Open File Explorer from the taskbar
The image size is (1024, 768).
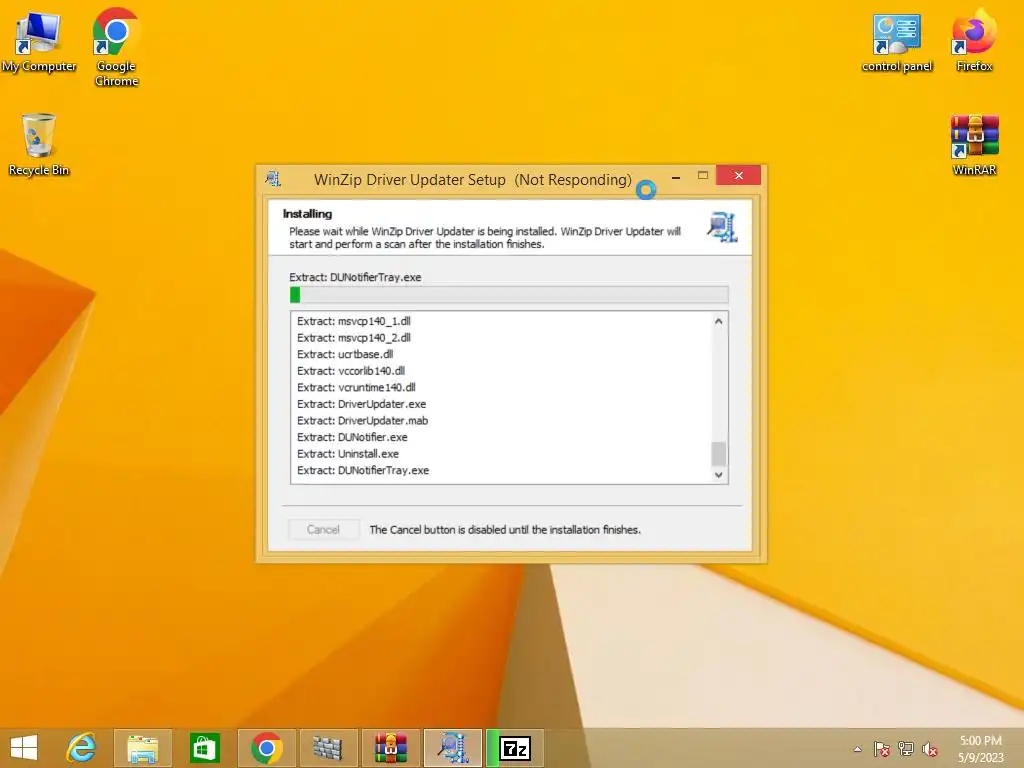[142, 748]
